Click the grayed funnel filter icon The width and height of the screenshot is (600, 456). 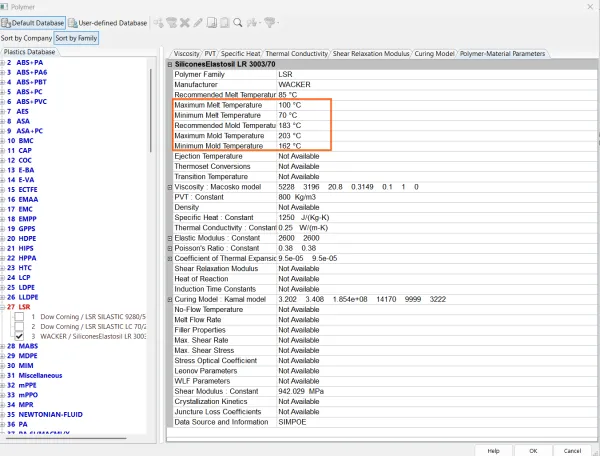(x=171, y=23)
